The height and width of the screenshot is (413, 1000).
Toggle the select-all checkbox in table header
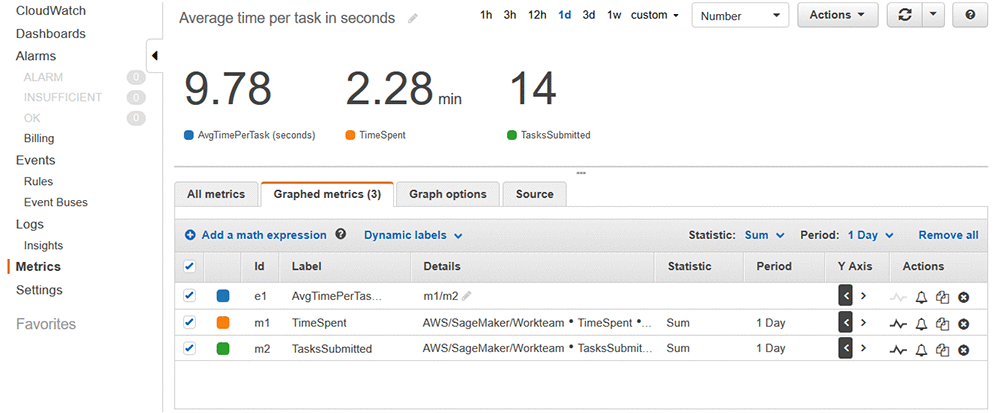[189, 266]
